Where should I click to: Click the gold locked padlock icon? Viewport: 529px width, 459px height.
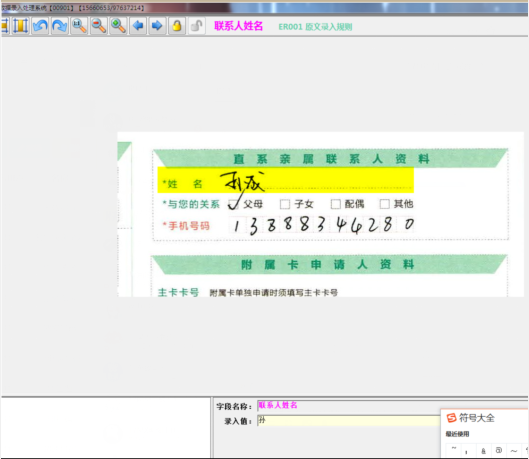(x=177, y=26)
